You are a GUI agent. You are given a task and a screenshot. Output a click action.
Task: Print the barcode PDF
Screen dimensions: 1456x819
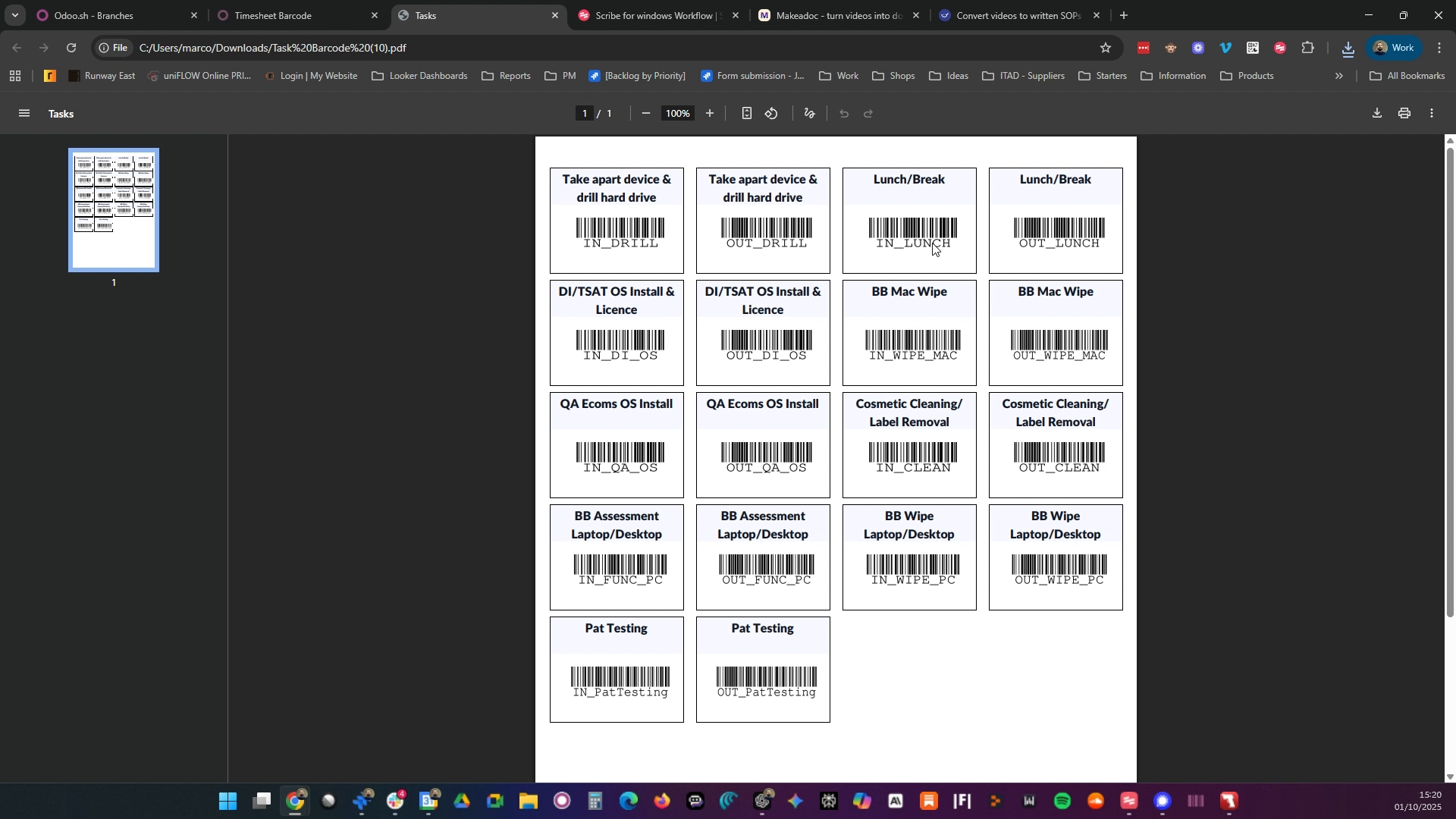click(1405, 114)
